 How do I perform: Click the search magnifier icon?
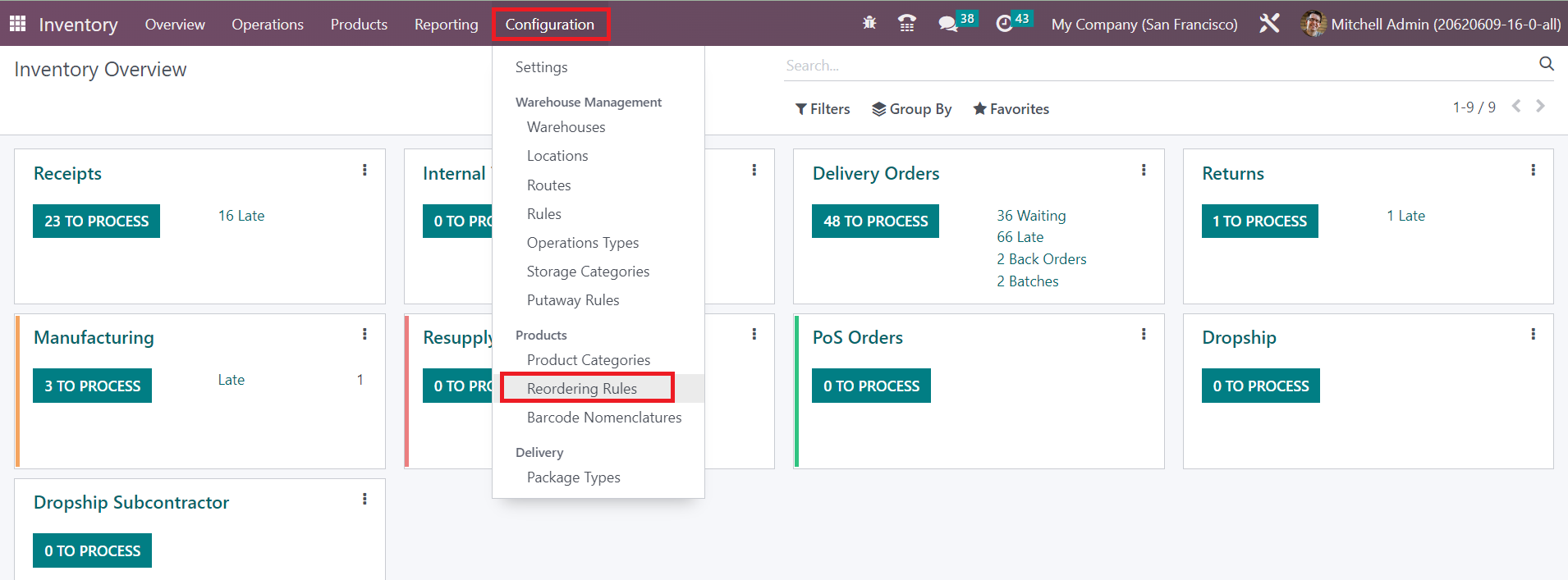point(1546,64)
